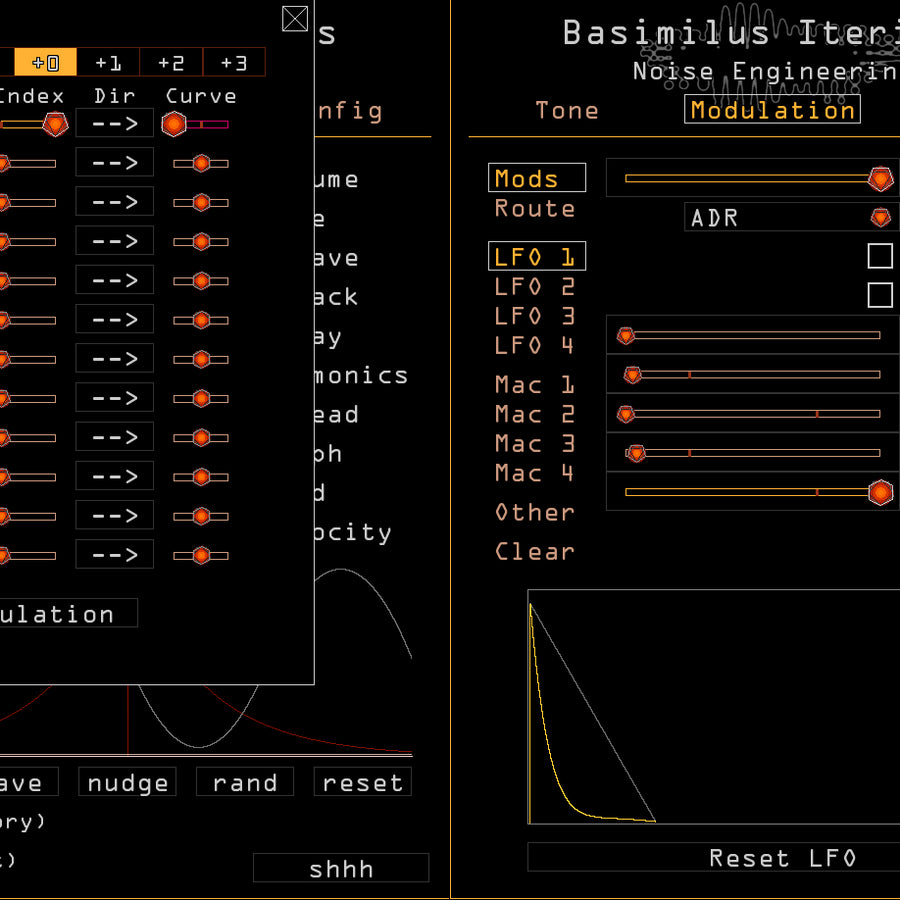Toggle the first checkbox below ADR
Image resolution: width=900 pixels, height=900 pixels.
(880, 256)
